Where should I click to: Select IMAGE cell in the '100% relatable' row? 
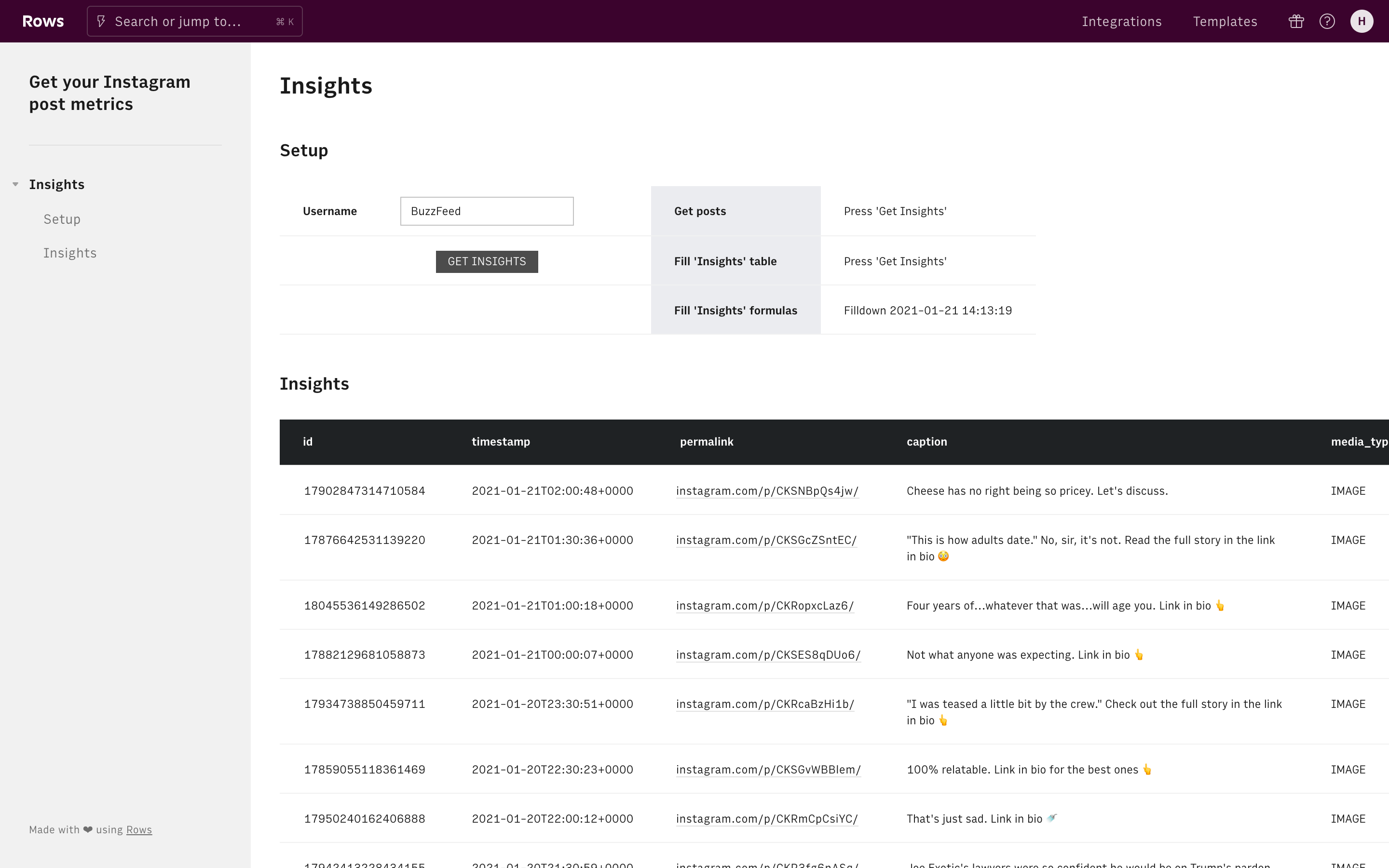(1348, 769)
